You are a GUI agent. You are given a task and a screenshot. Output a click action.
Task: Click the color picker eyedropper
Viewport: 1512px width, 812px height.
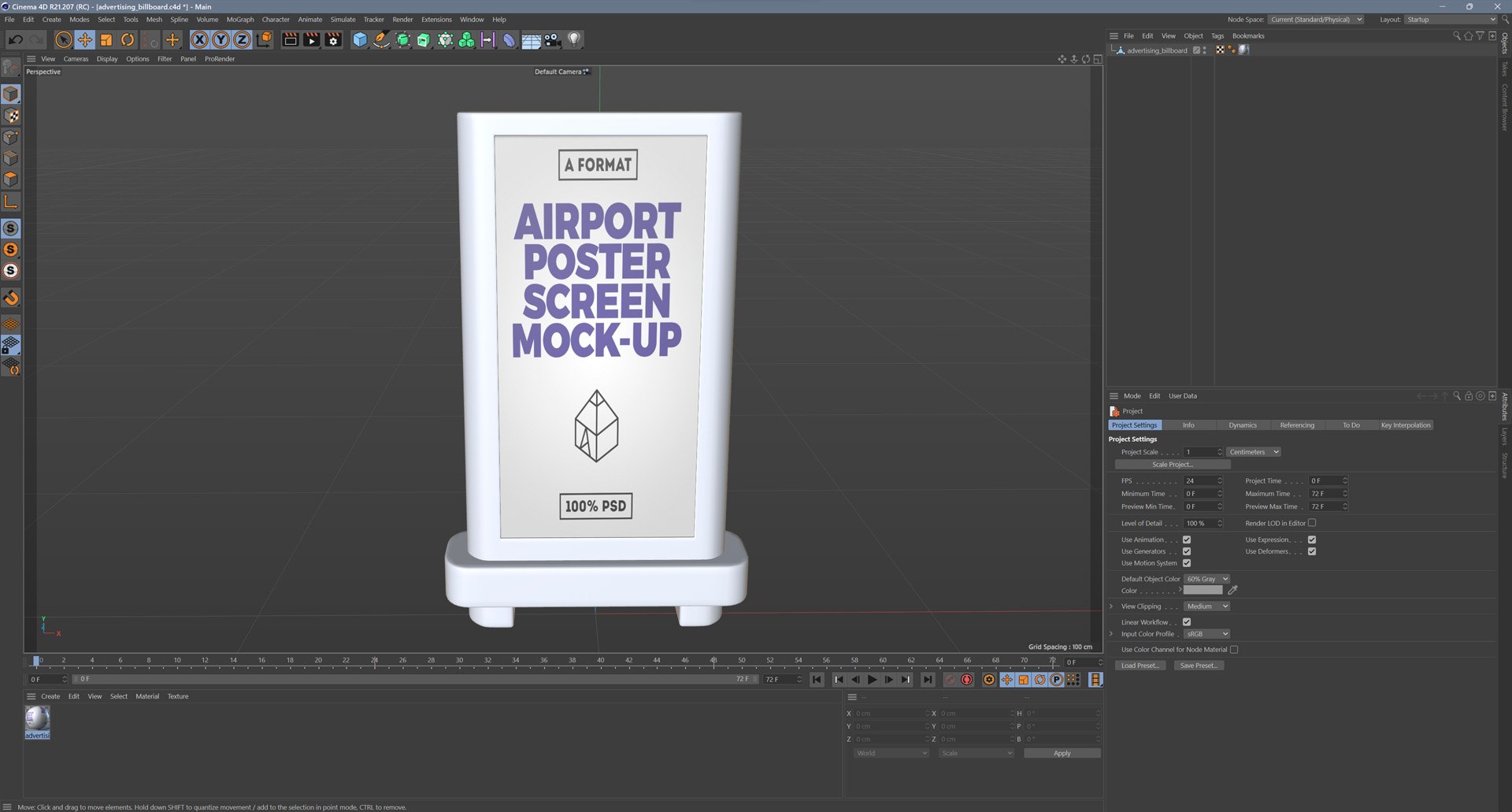click(1233, 590)
